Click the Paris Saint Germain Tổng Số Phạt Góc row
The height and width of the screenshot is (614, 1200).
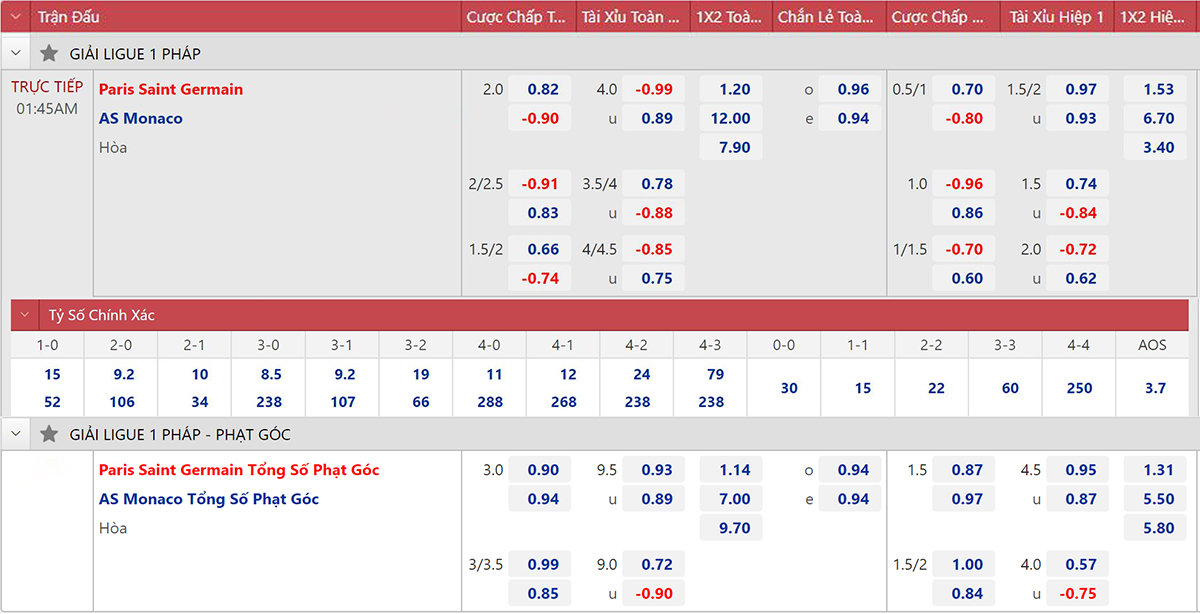(x=239, y=470)
